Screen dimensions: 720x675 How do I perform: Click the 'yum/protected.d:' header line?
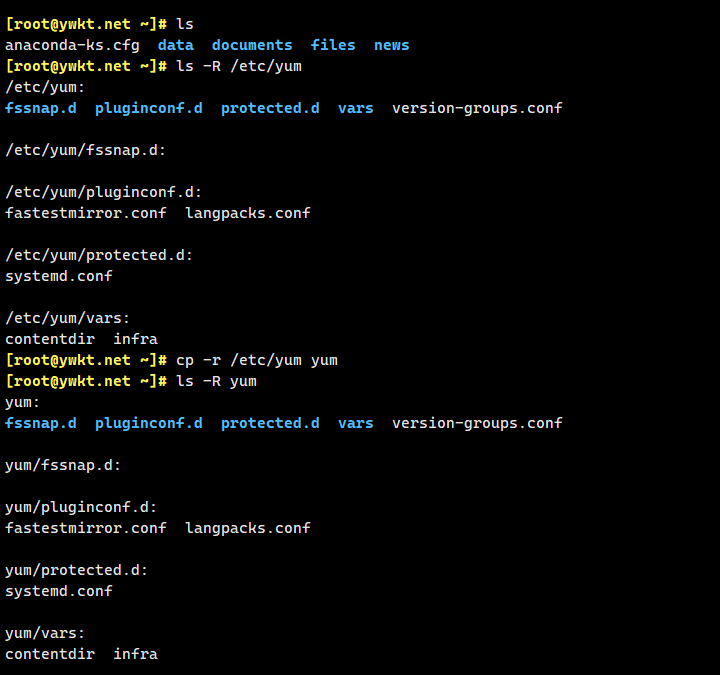[76, 570]
